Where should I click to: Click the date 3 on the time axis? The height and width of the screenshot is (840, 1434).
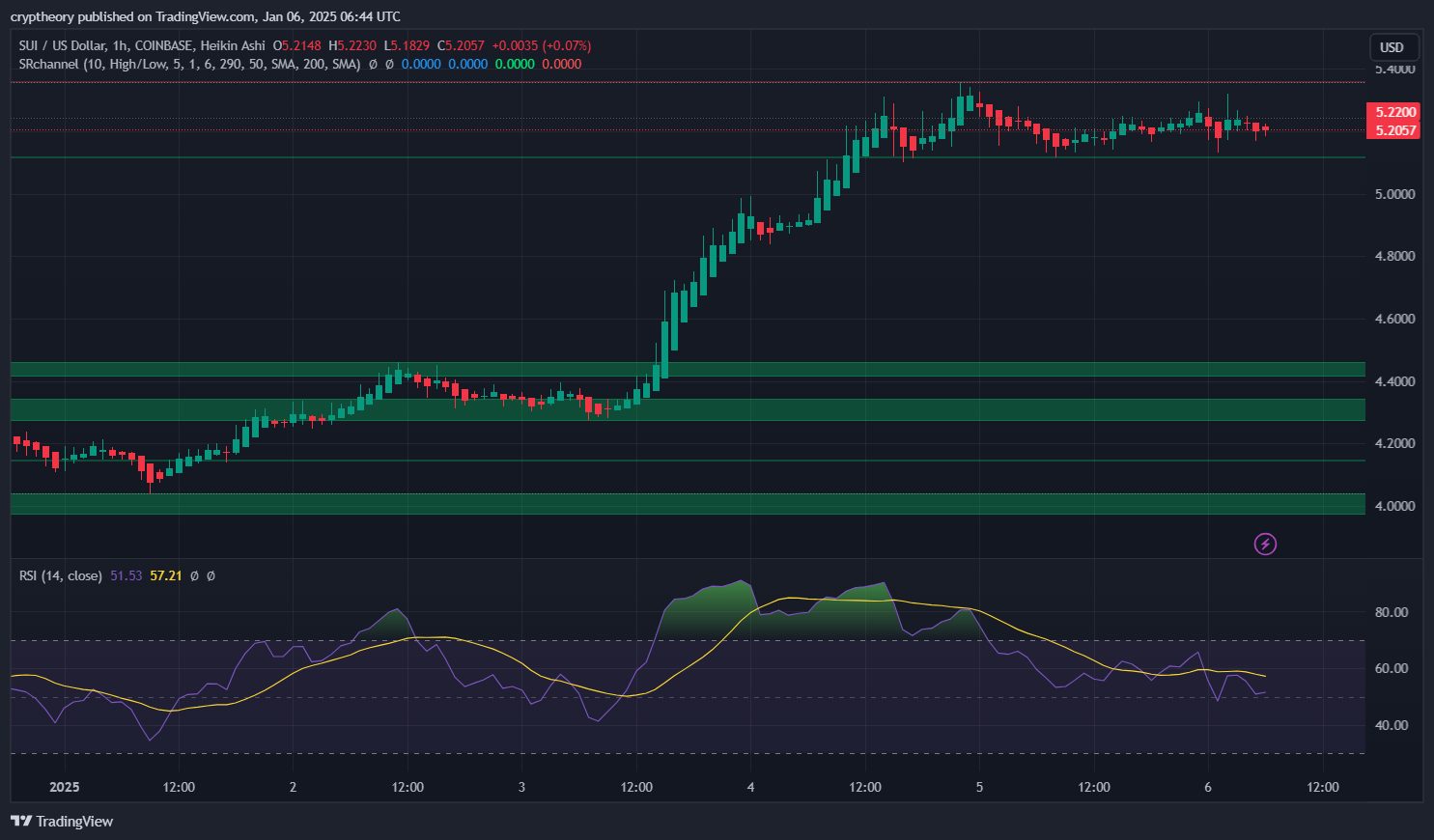(521, 787)
